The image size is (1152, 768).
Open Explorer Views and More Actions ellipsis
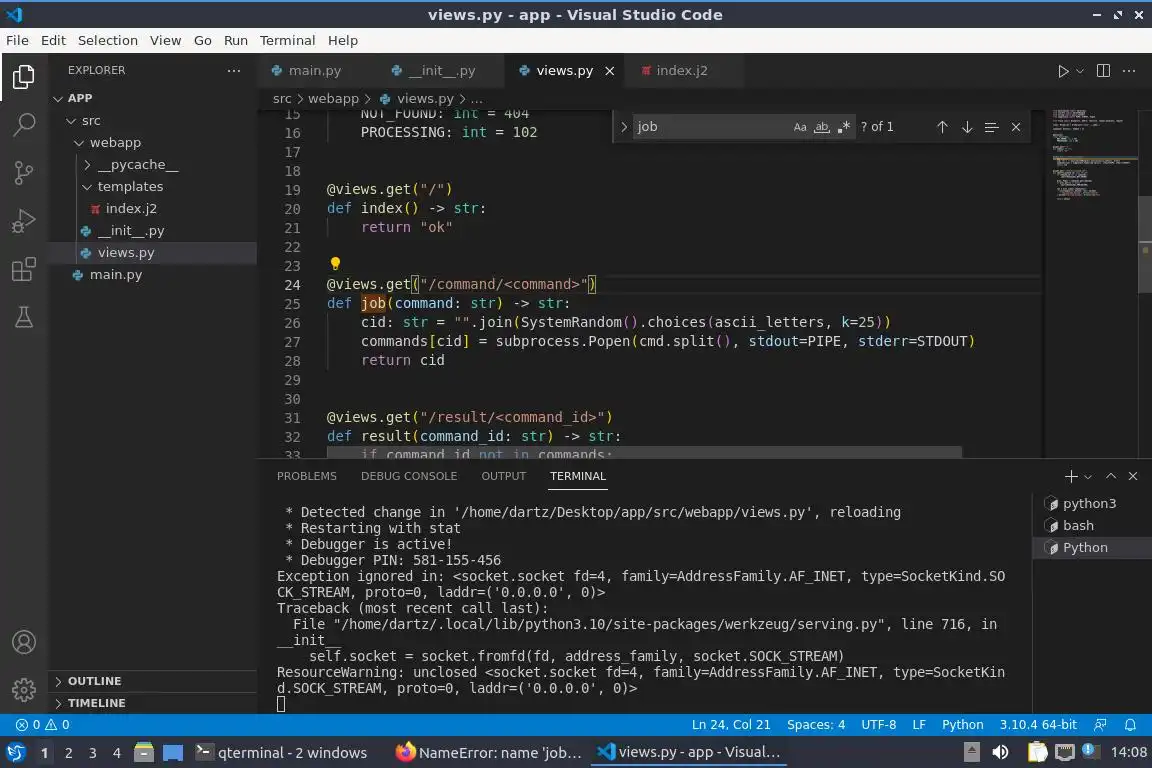234,71
